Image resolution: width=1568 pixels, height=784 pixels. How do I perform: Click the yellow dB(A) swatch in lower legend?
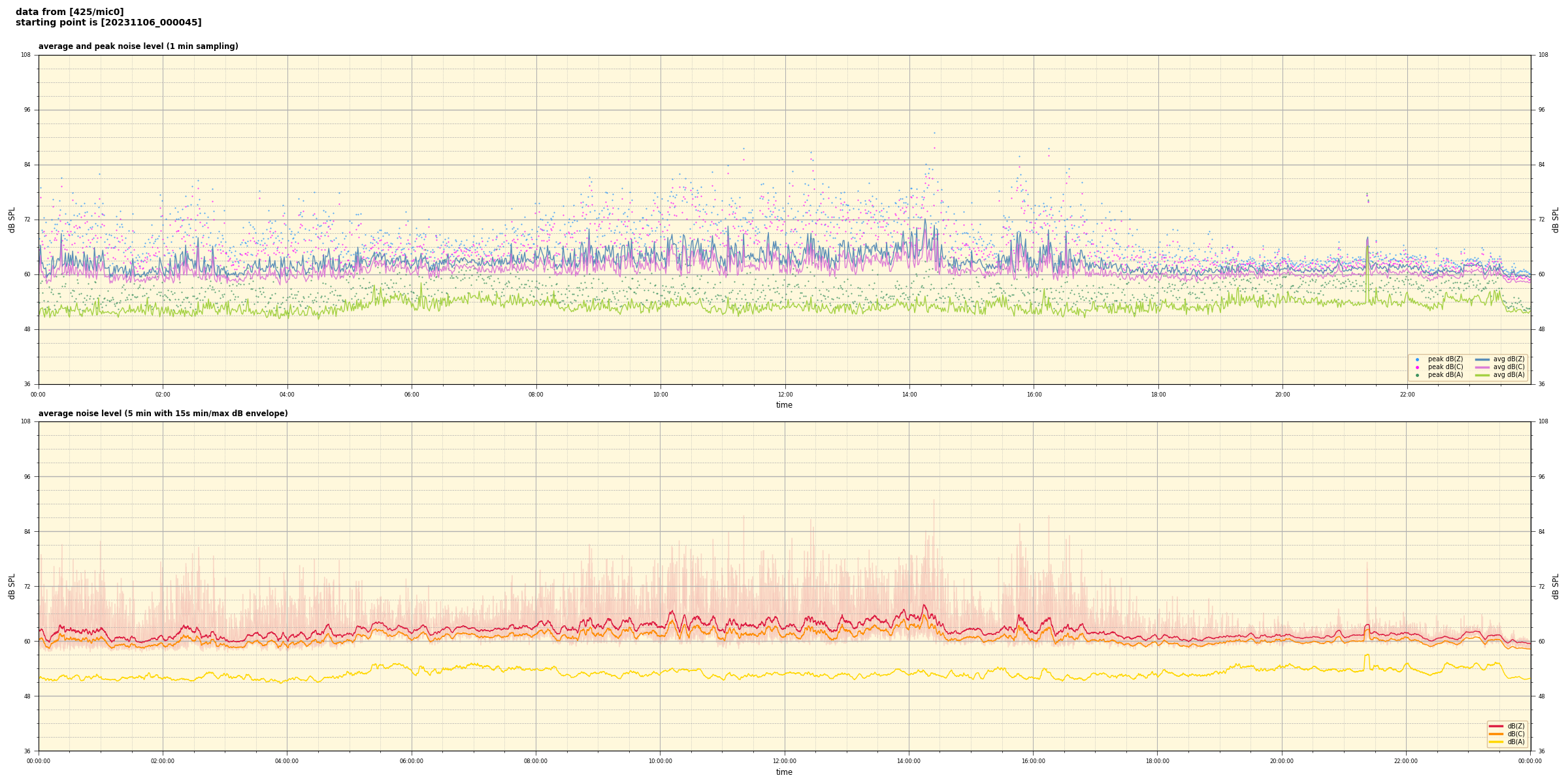[x=1496, y=742]
